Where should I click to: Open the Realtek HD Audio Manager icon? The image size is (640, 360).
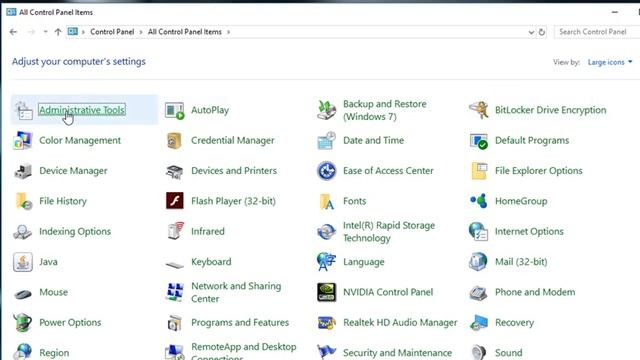pos(327,323)
